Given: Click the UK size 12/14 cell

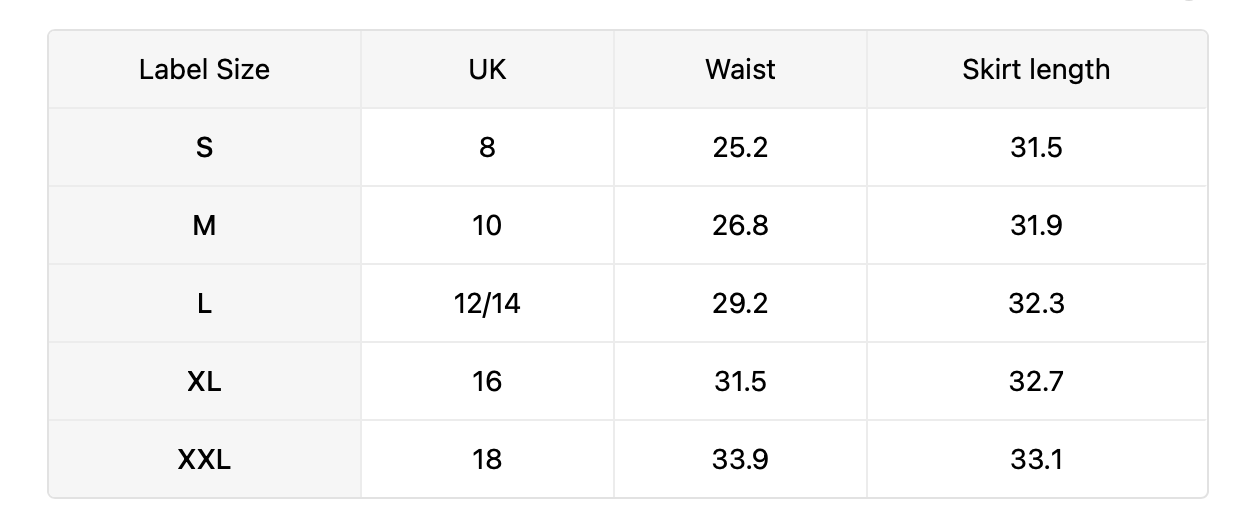Looking at the screenshot, I should (487, 303).
